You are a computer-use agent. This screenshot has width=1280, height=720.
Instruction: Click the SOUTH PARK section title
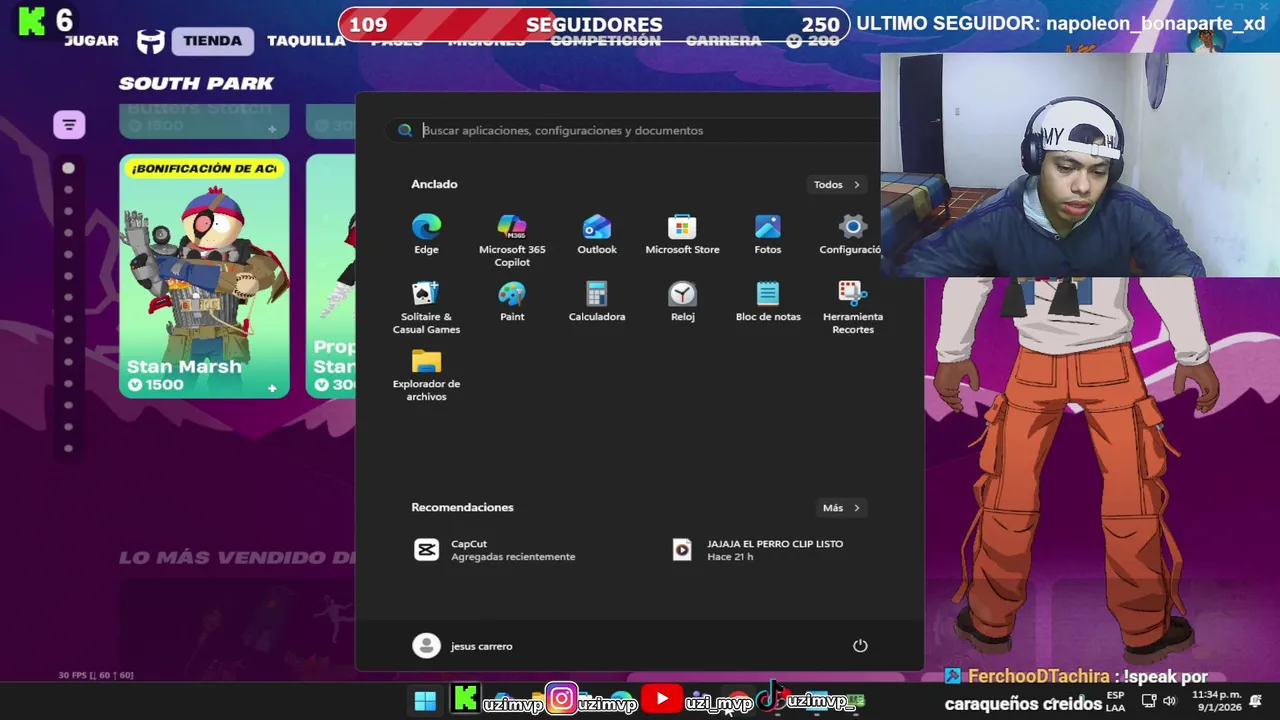196,83
